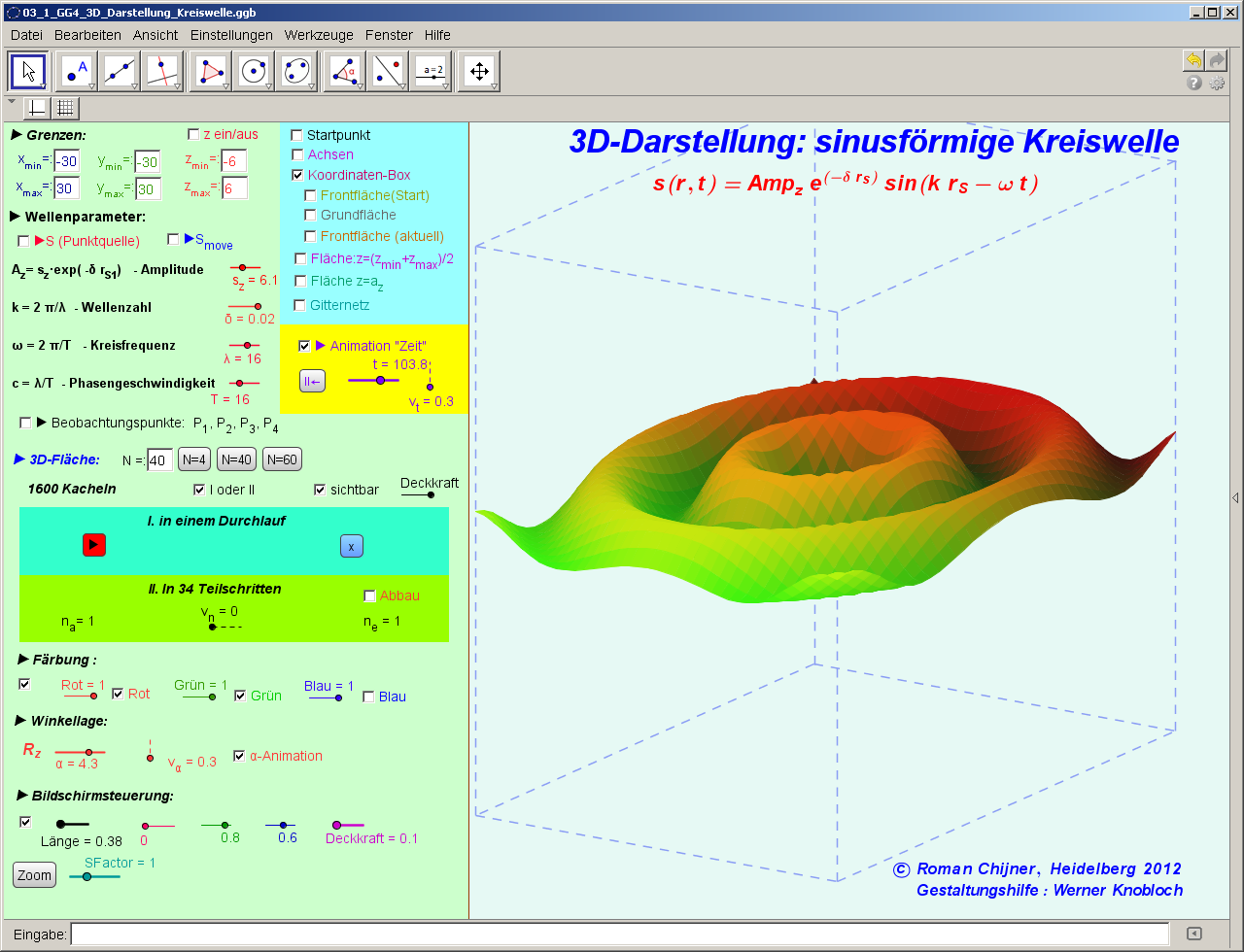Disable the Animation "Zeit" checkbox
Screen dimensions: 1244x952
pos(305,346)
